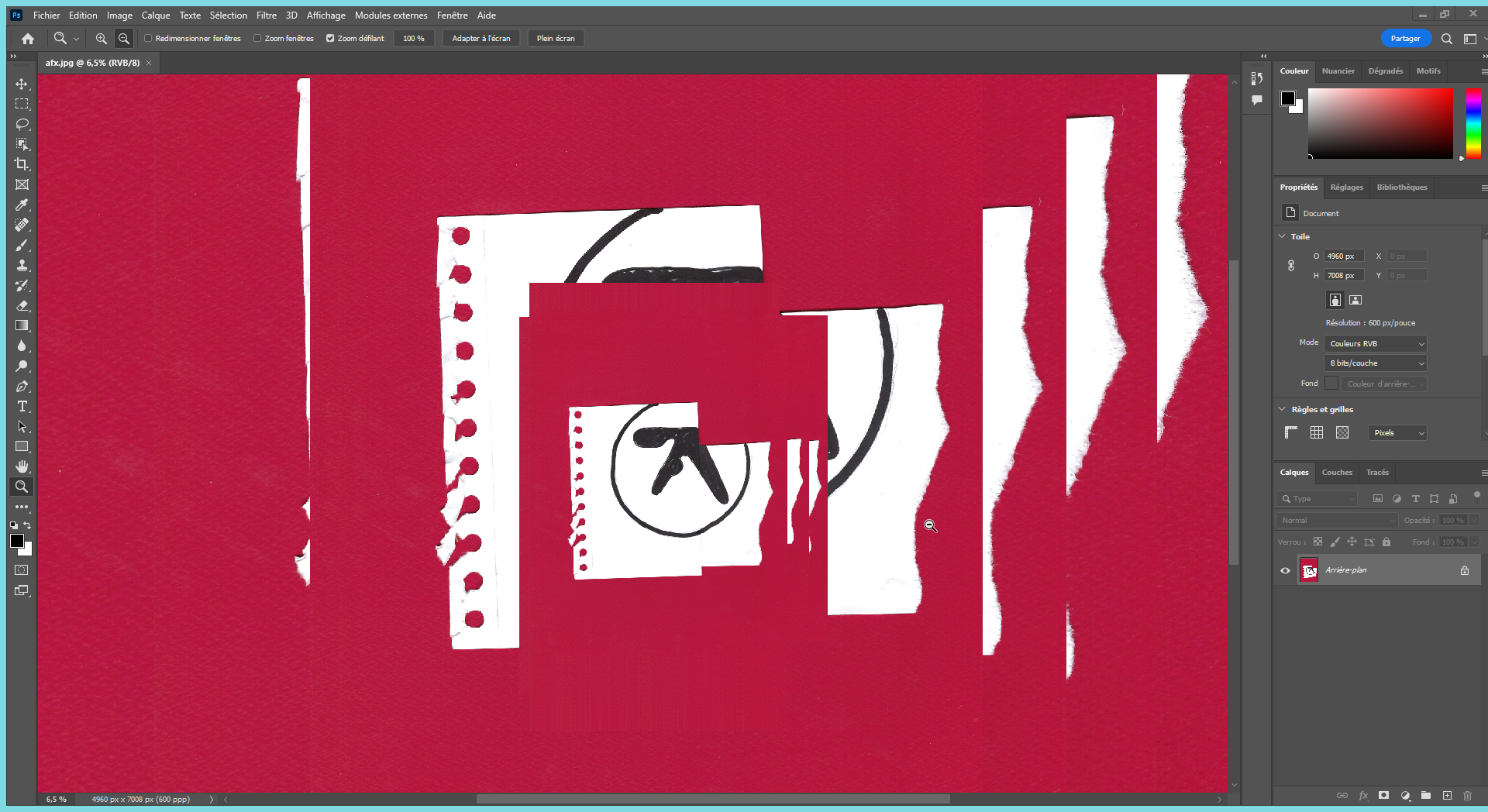
Task: Select the Lasso tool
Action: [22, 124]
